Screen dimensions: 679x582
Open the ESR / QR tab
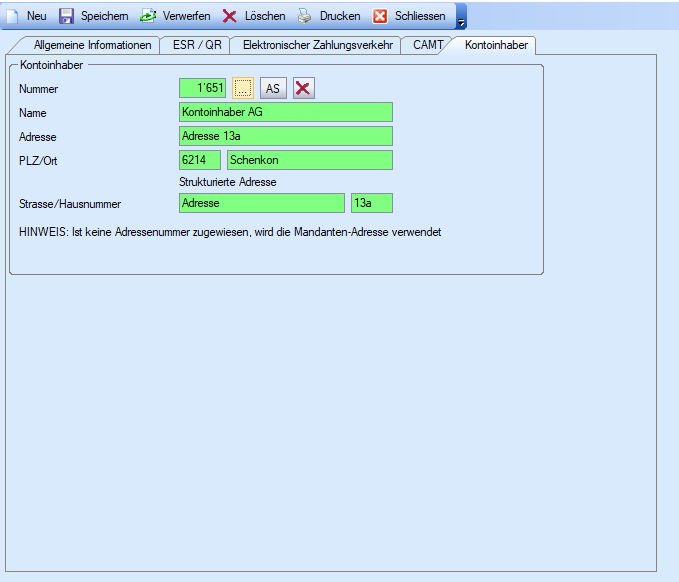(x=197, y=45)
